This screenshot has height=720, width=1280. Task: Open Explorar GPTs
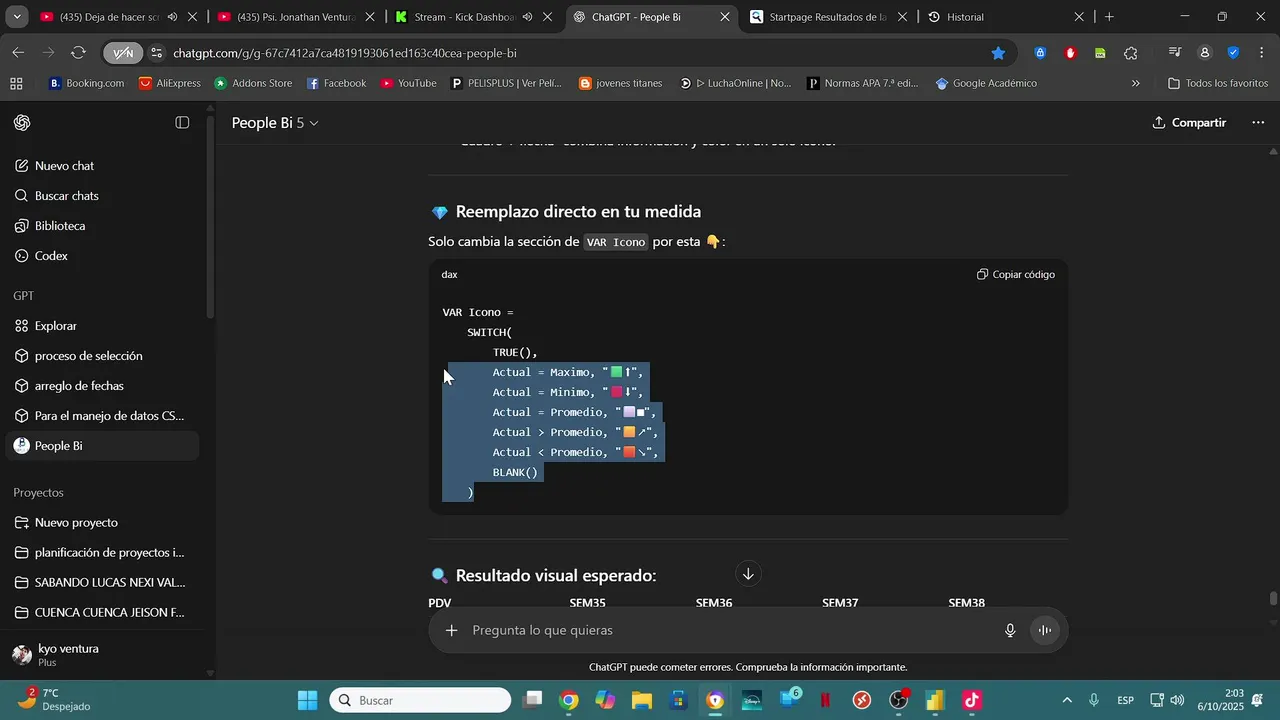click(55, 326)
